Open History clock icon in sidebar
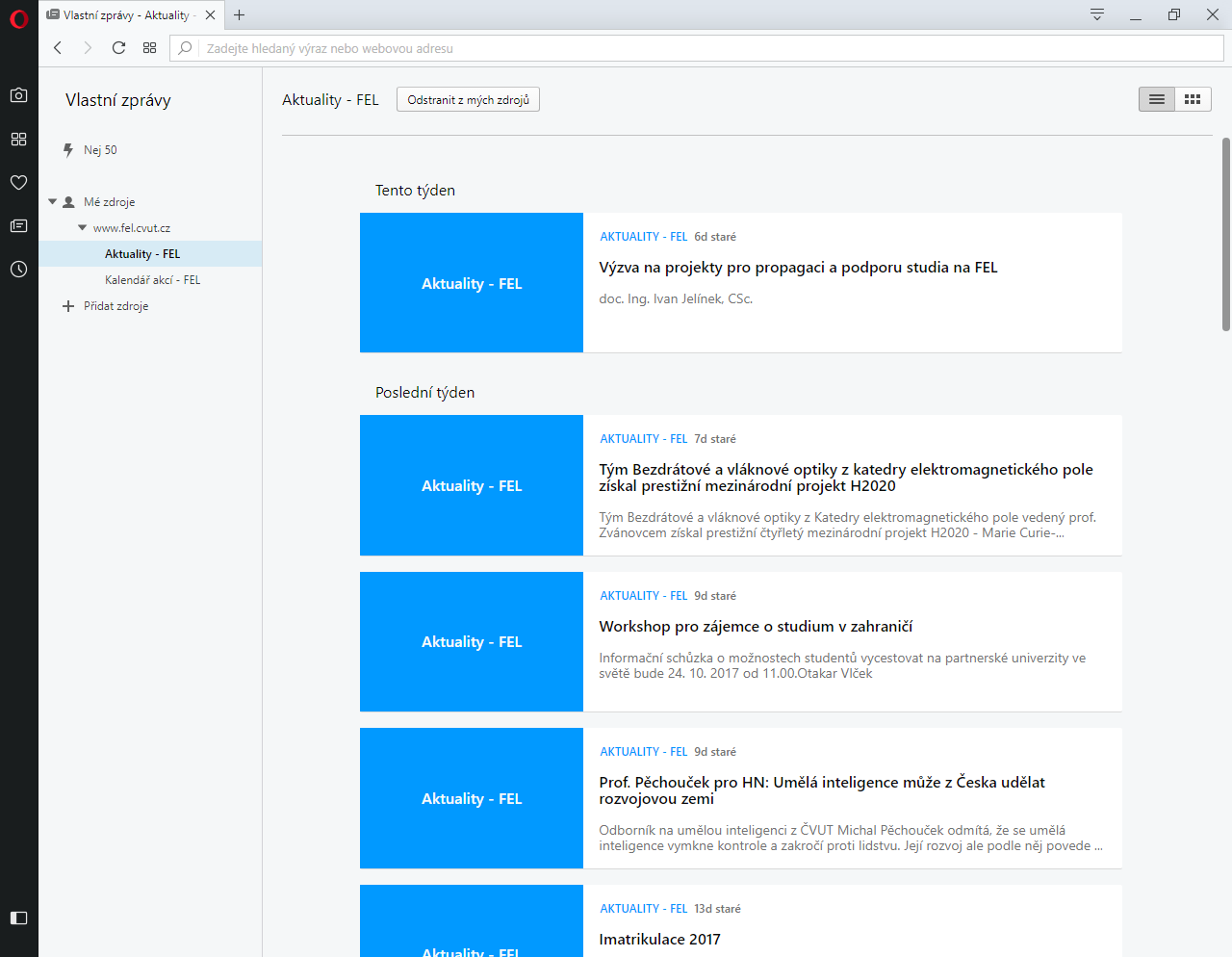This screenshot has width=1232, height=957. click(x=18, y=270)
